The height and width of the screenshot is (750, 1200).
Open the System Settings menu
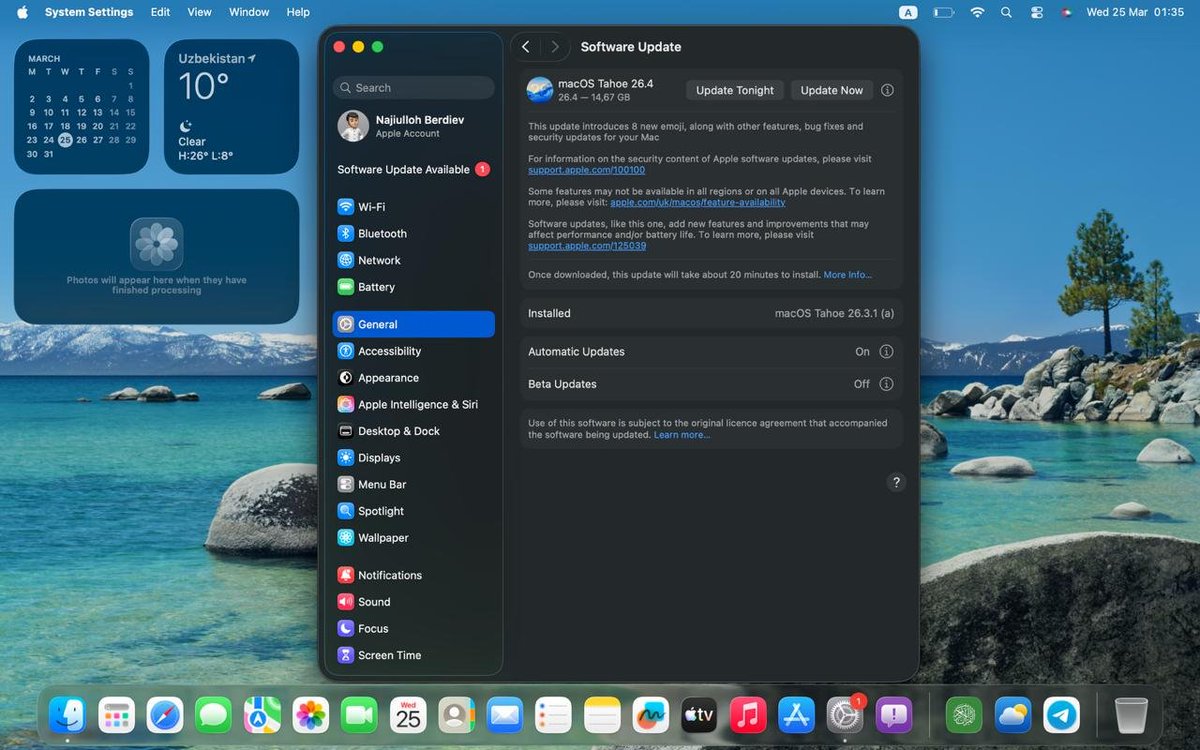89,12
